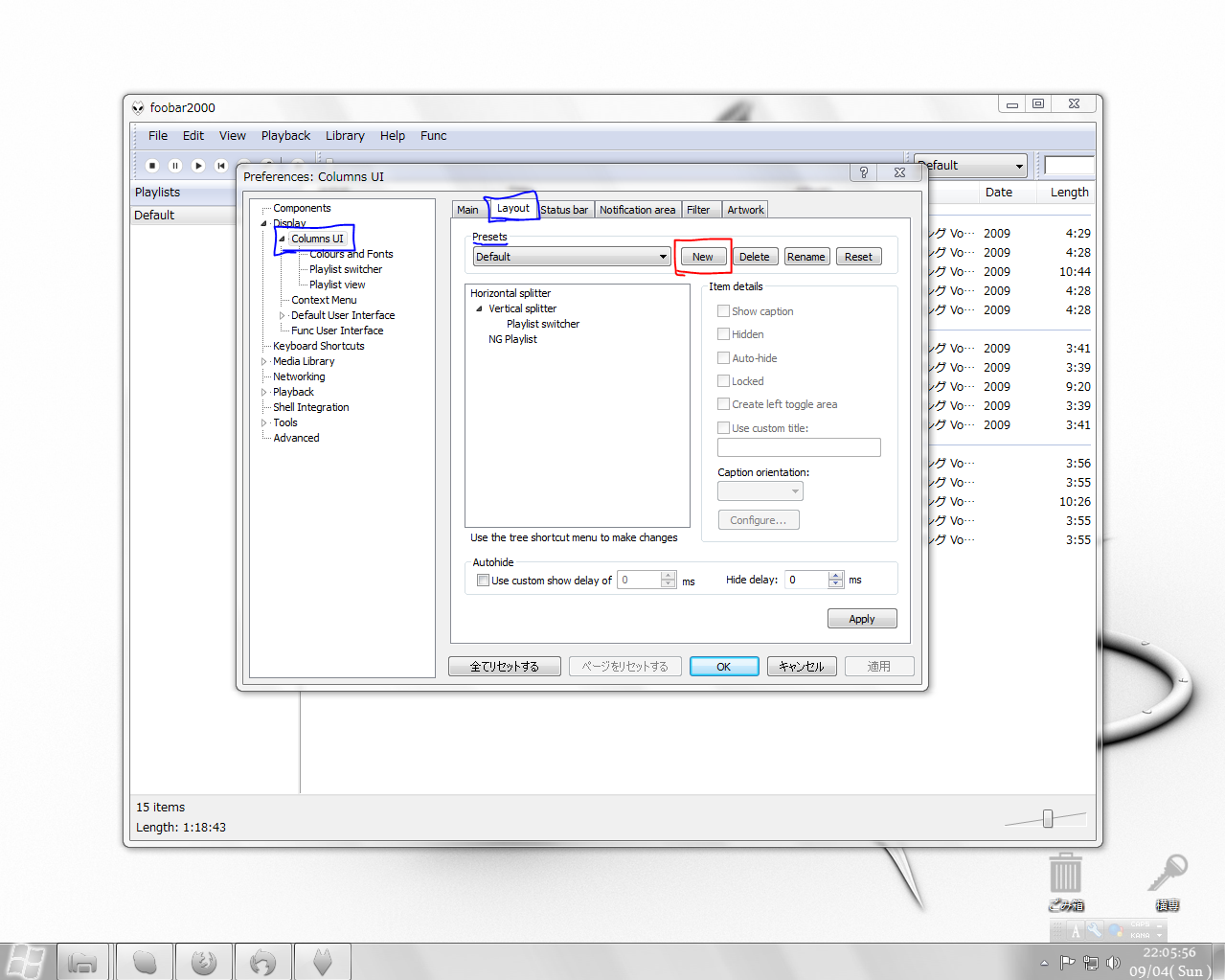Open the Windows Start orb

coord(25,961)
